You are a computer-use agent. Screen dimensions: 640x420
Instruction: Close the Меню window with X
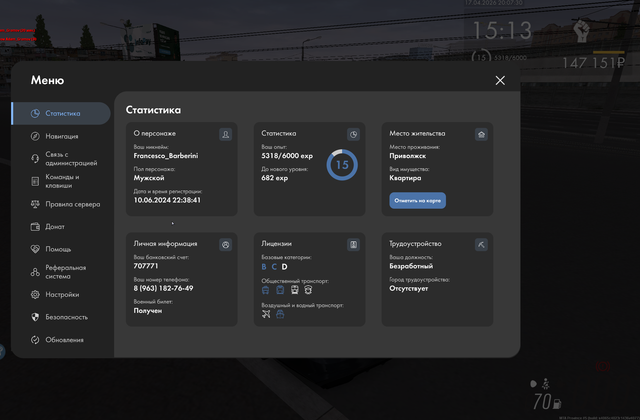click(x=500, y=80)
